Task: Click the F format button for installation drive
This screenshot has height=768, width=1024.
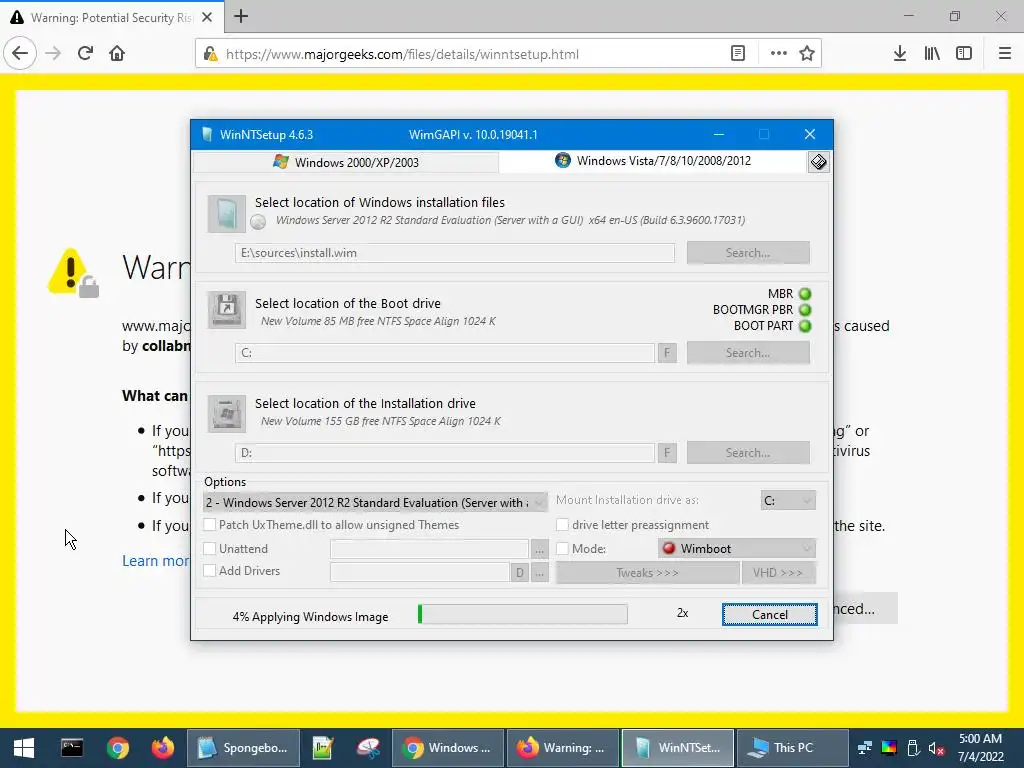Action: 667,453
